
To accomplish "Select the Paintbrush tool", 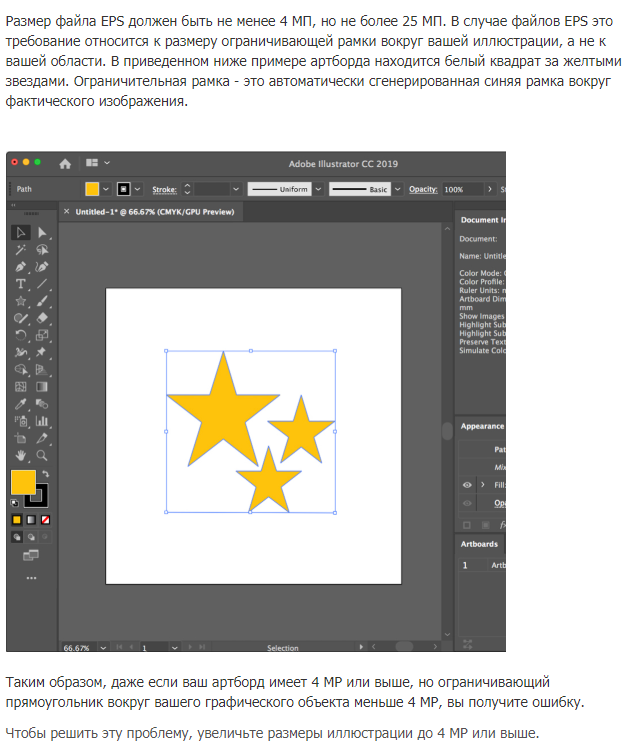I will (42, 301).
